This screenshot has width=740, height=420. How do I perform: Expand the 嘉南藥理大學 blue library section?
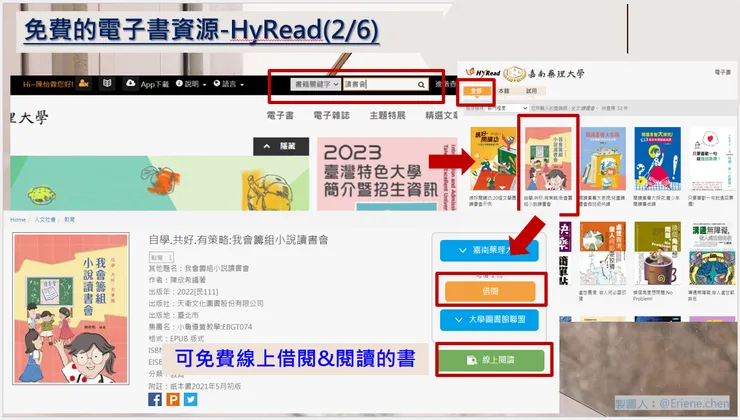coord(489,251)
